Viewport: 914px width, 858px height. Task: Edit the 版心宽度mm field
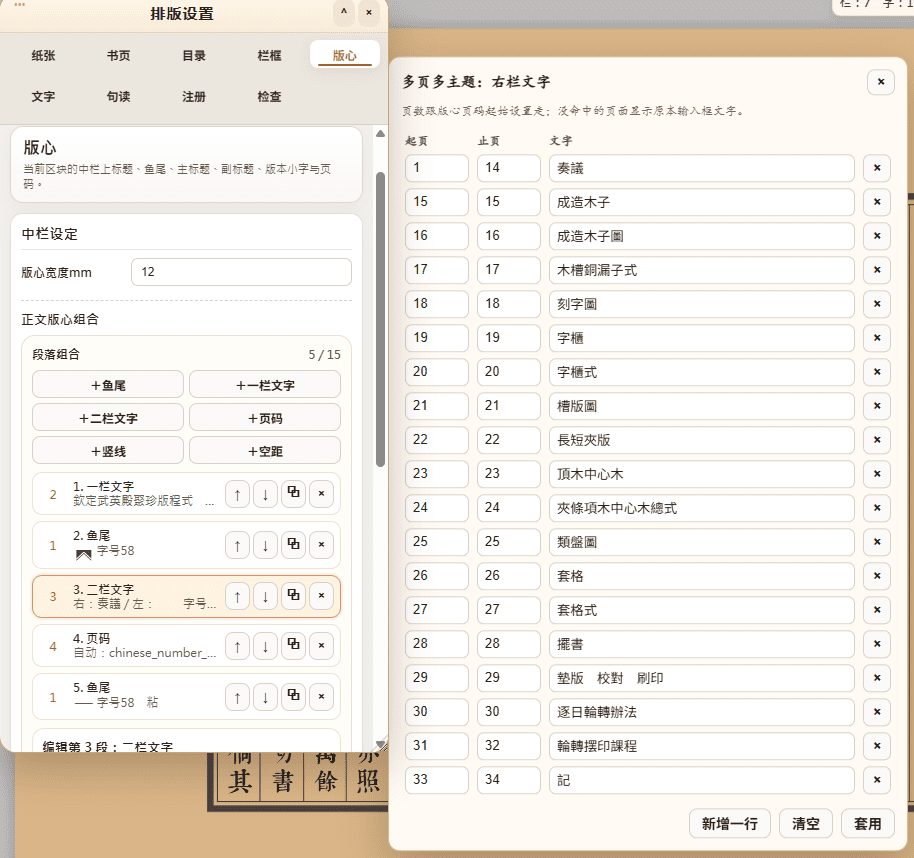(x=241, y=272)
